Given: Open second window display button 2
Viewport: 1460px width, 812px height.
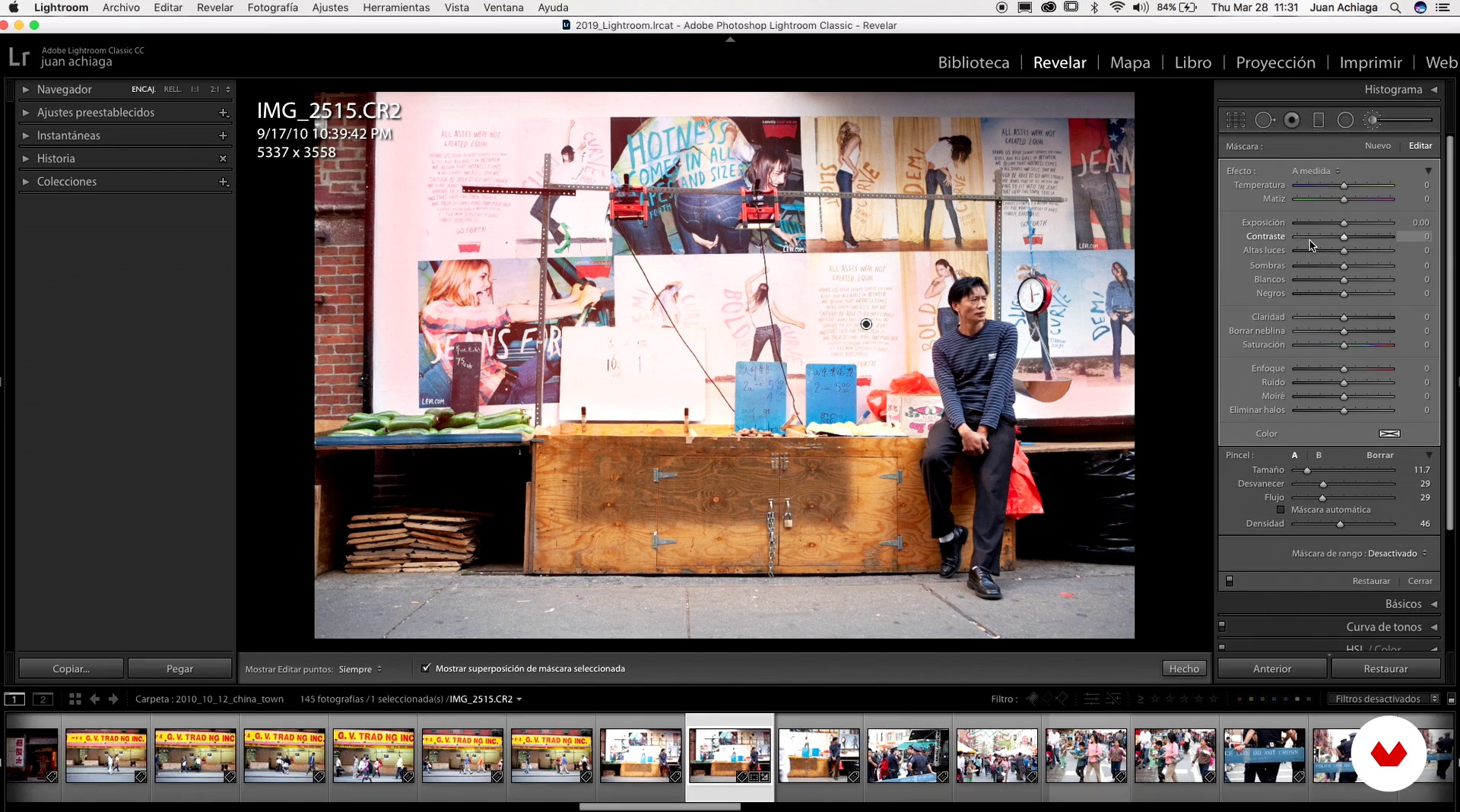Looking at the screenshot, I should (43, 699).
